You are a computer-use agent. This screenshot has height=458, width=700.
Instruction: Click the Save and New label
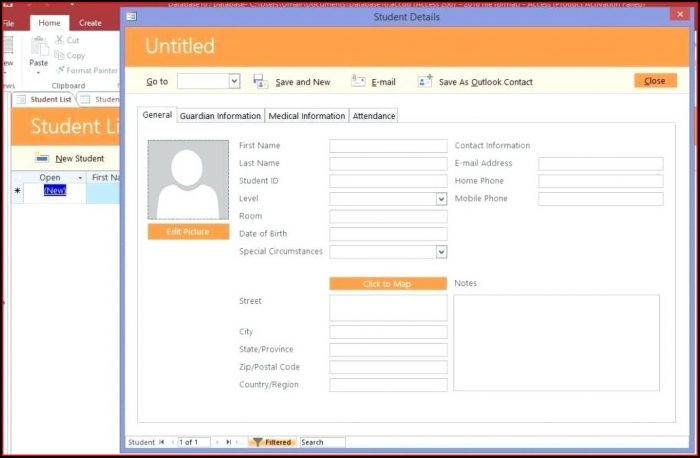click(x=303, y=82)
